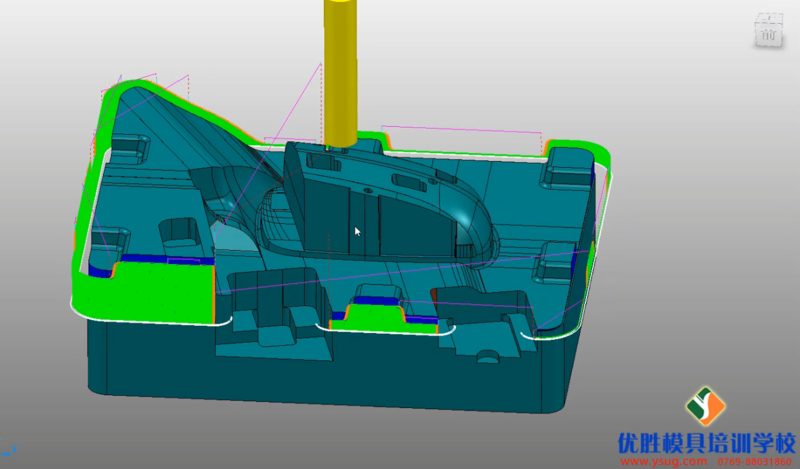Select the square pocket left of the core

(181, 231)
